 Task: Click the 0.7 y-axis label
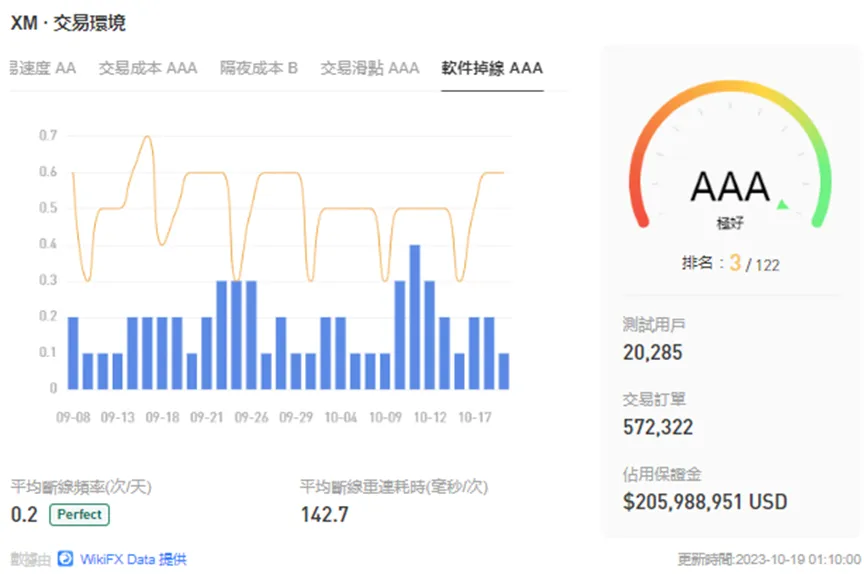click(48, 136)
